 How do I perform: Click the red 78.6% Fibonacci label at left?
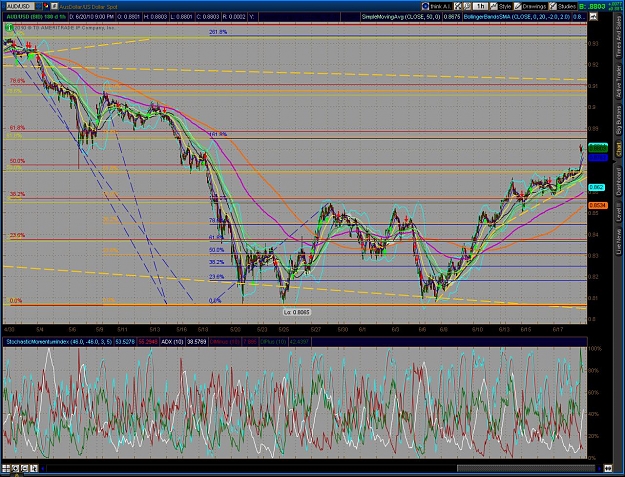(x=17, y=81)
